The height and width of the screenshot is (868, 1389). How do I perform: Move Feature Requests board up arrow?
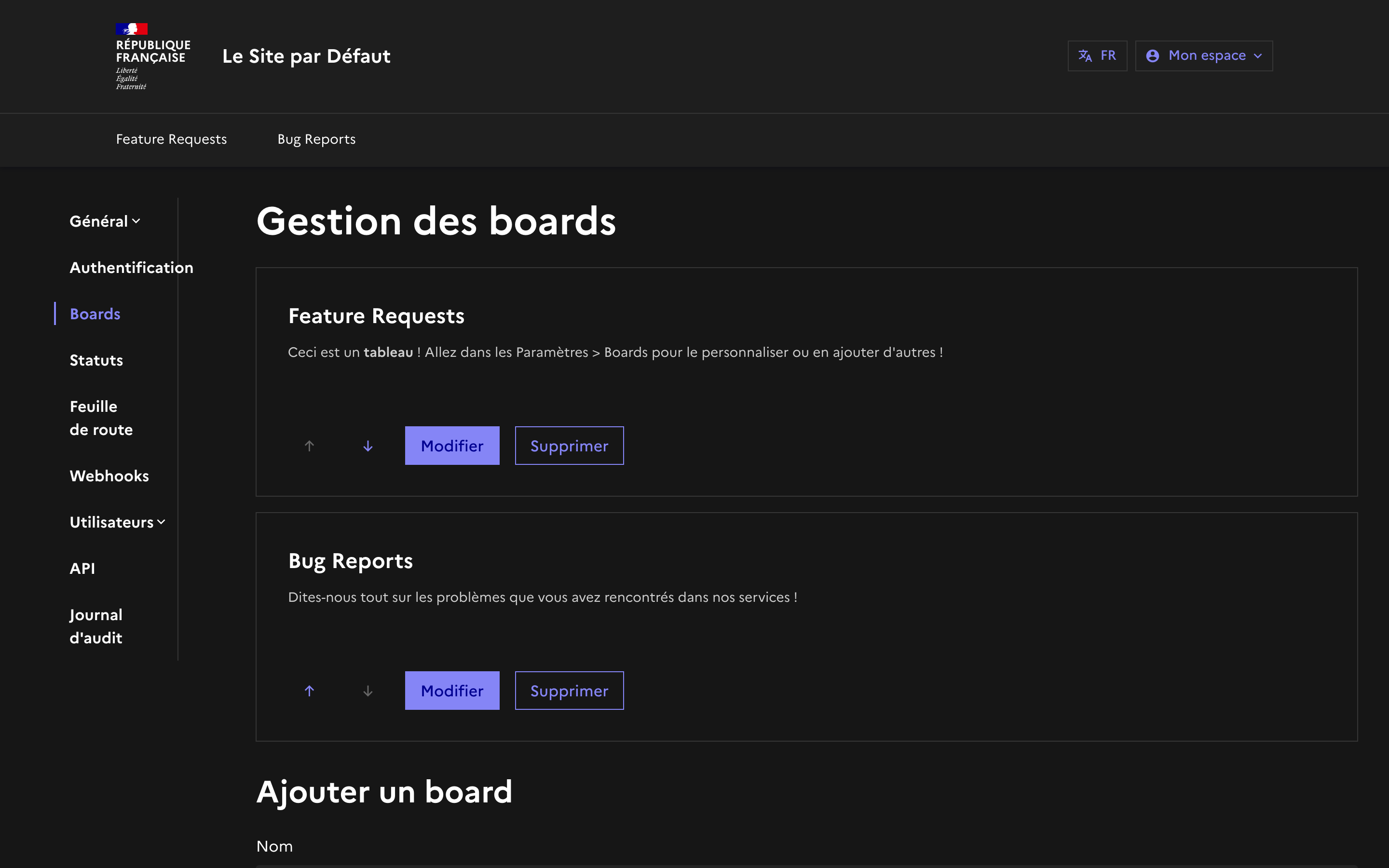tap(309, 446)
